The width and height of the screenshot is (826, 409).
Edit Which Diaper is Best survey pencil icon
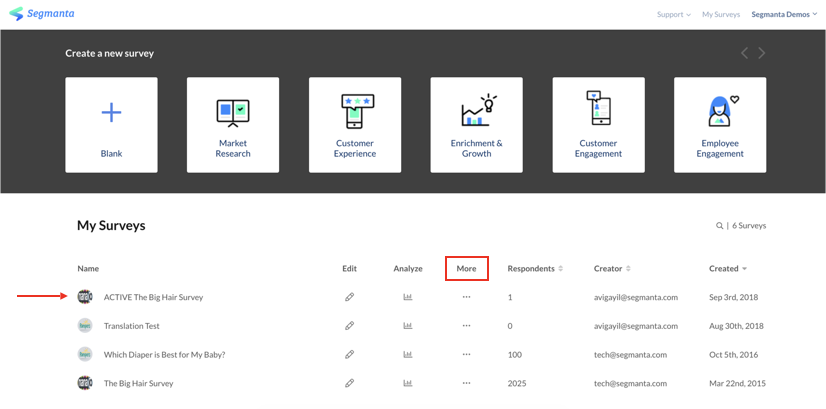click(x=349, y=354)
